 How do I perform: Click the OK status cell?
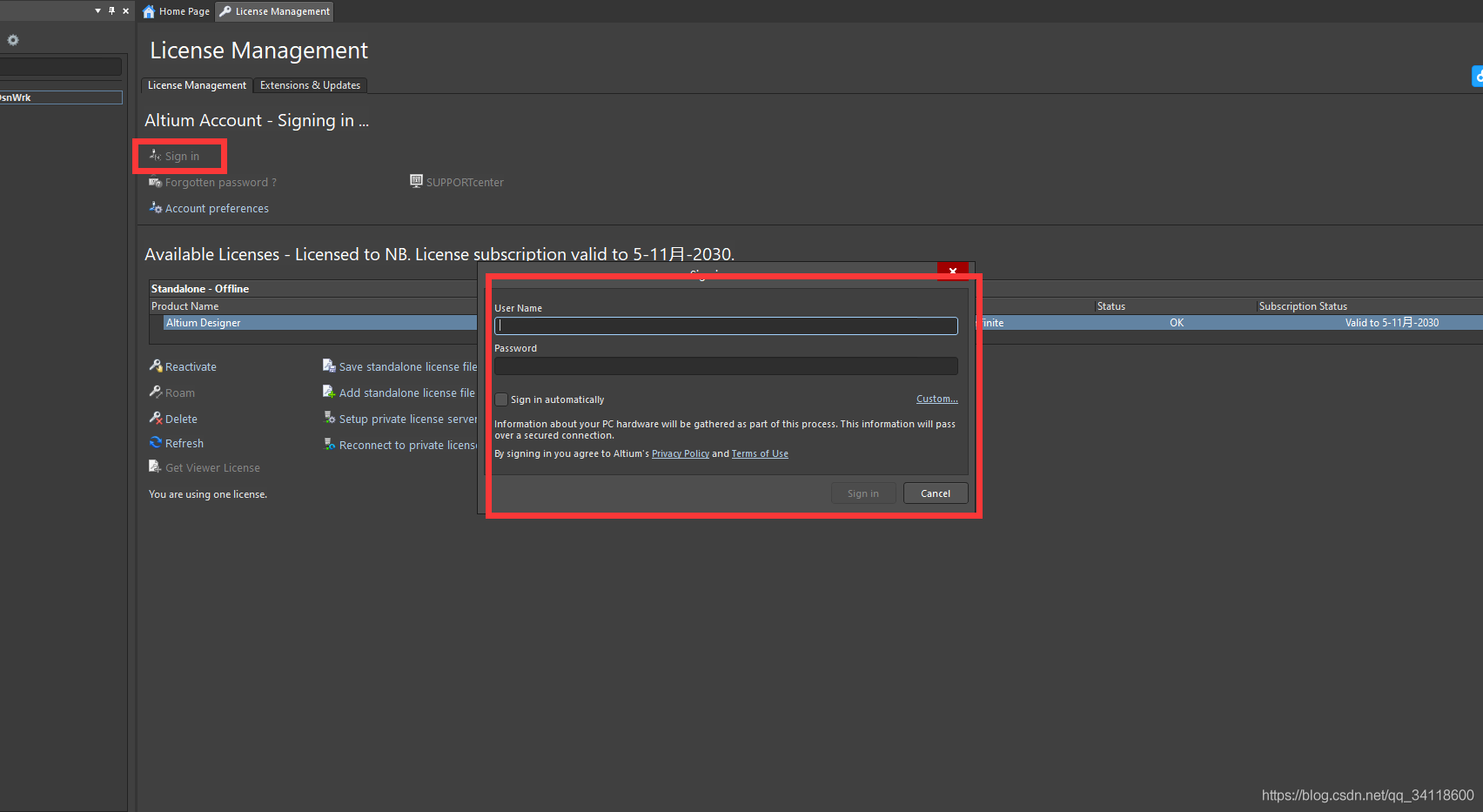1177,323
